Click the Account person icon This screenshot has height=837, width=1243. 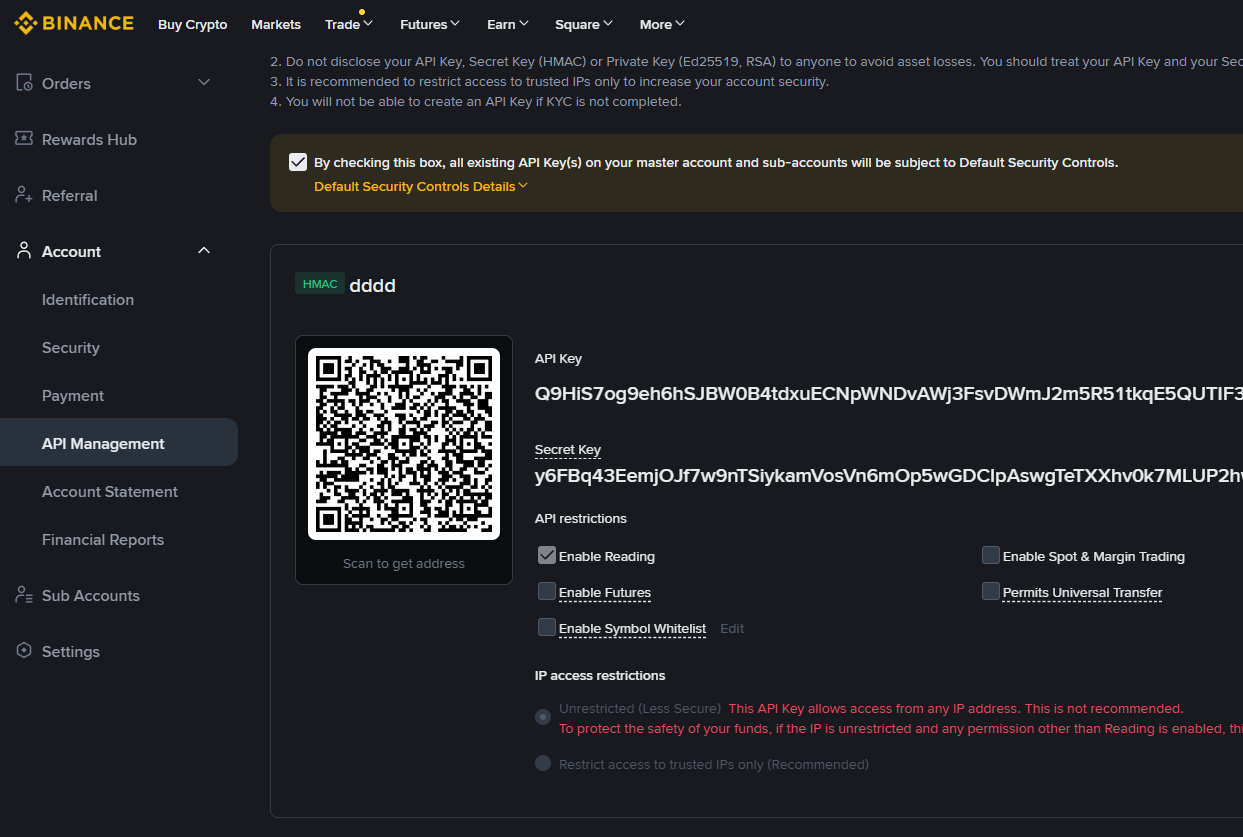coord(25,251)
